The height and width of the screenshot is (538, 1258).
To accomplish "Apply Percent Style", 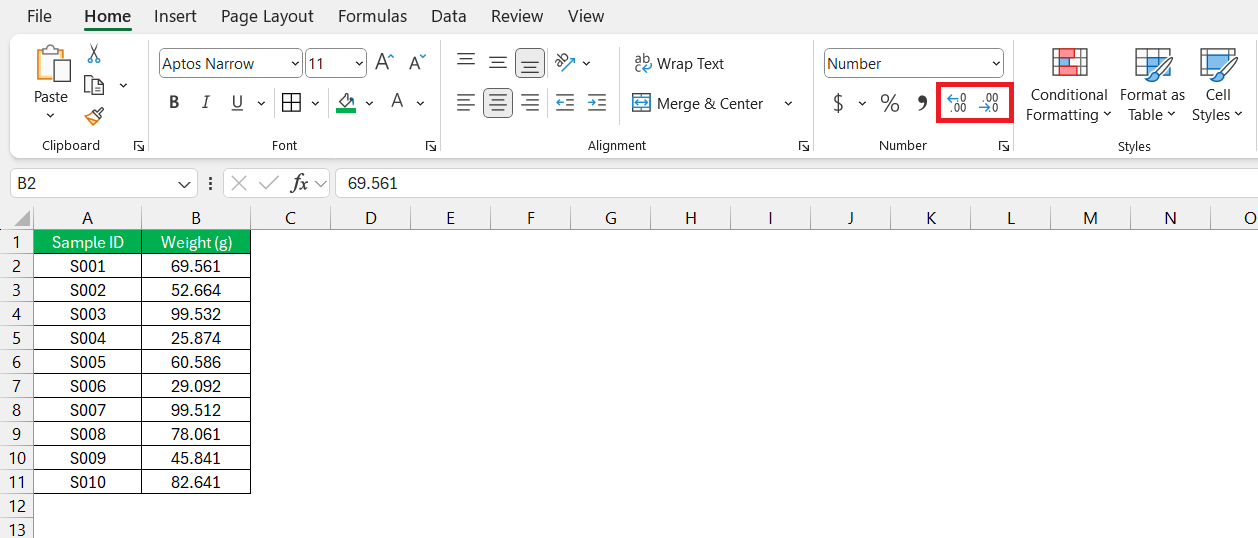I will click(890, 103).
